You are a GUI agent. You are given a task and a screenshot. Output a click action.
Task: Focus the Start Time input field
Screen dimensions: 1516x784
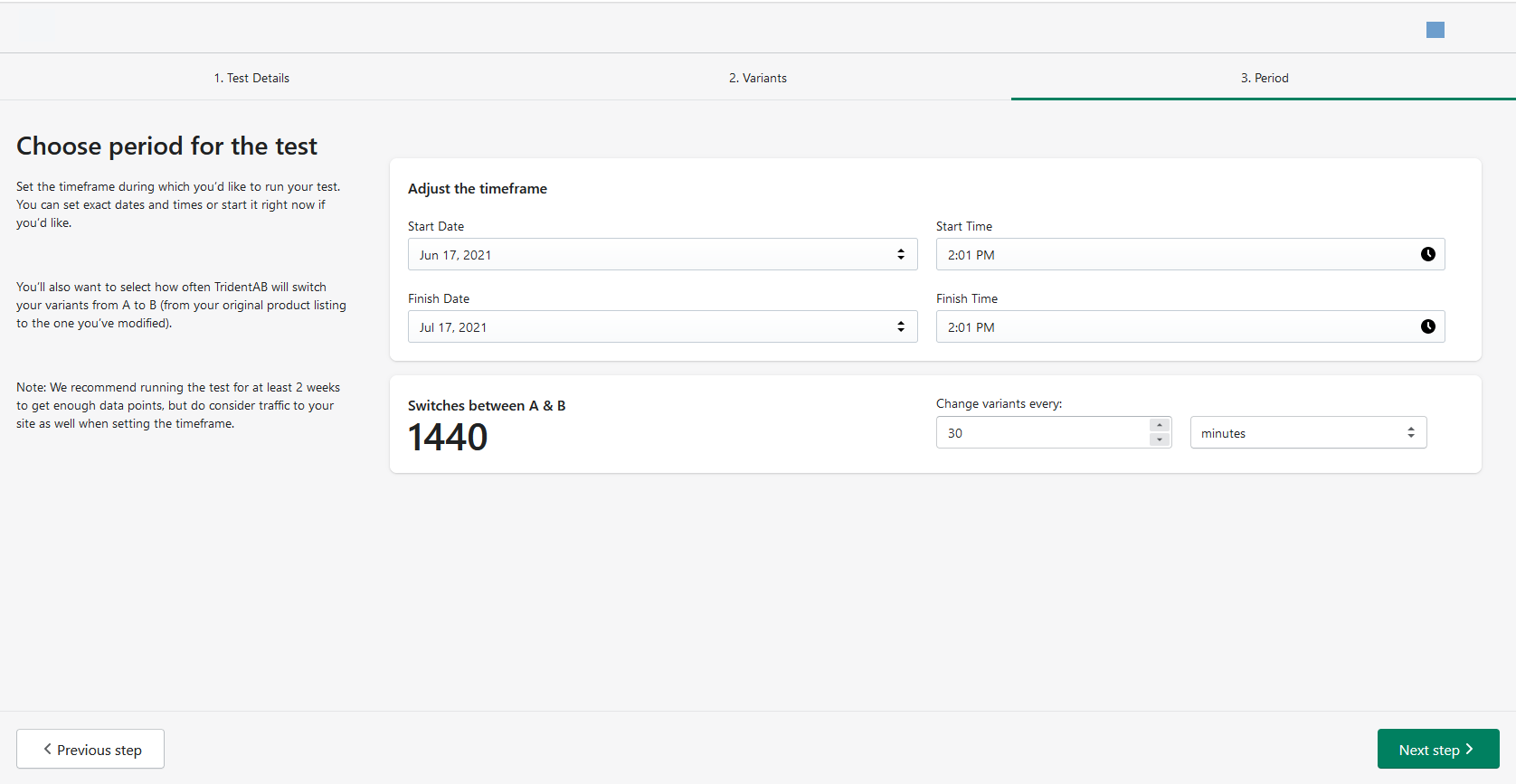click(x=1176, y=254)
